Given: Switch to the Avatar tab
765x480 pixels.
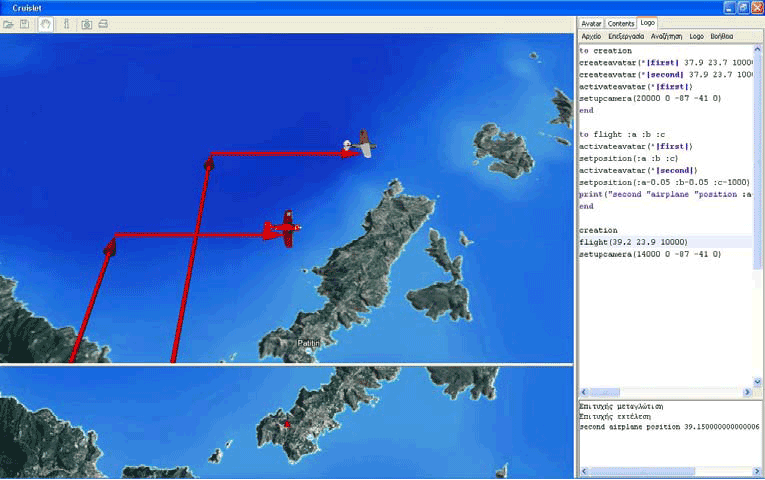Looking at the screenshot, I should point(591,23).
